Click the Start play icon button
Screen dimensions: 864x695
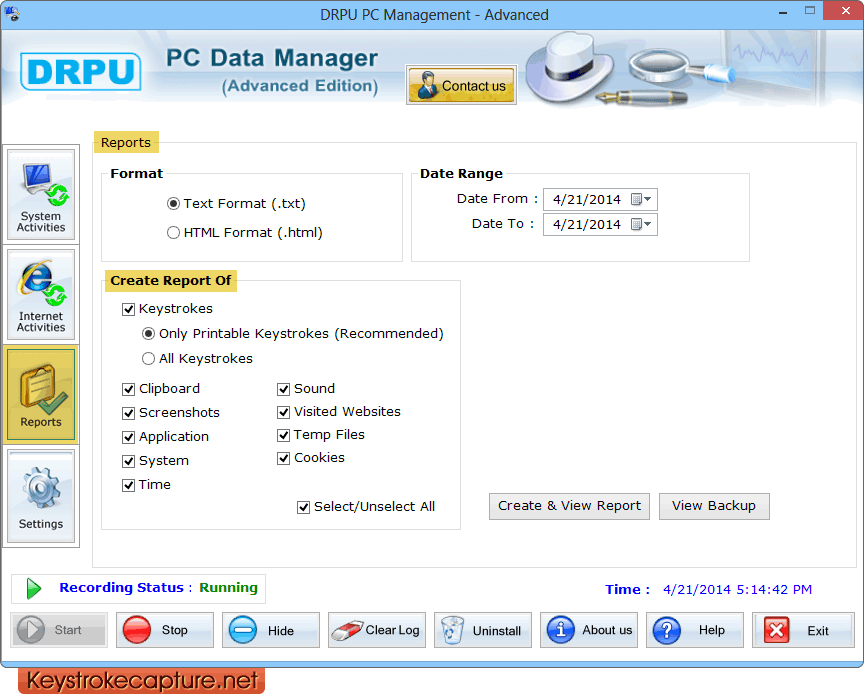pos(59,629)
